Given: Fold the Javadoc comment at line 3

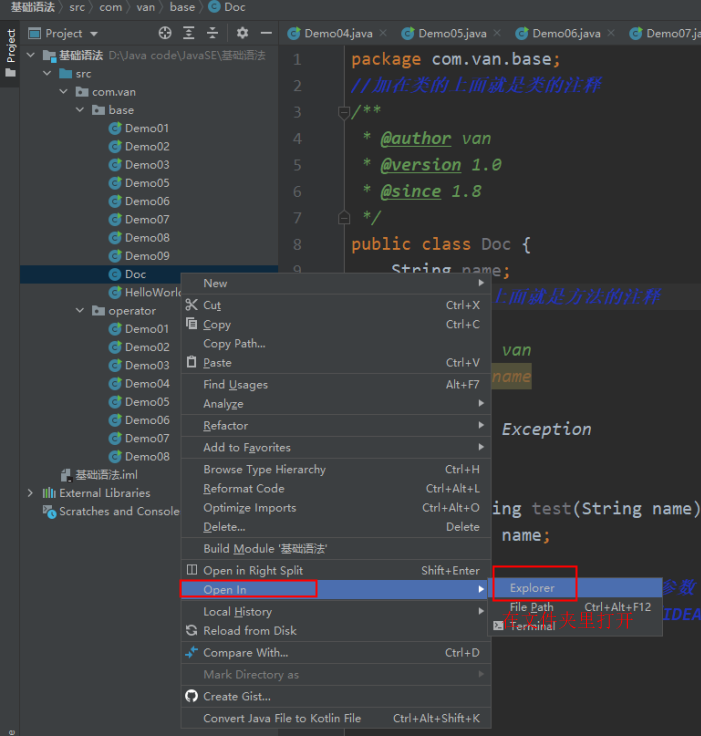Looking at the screenshot, I should 344,112.
